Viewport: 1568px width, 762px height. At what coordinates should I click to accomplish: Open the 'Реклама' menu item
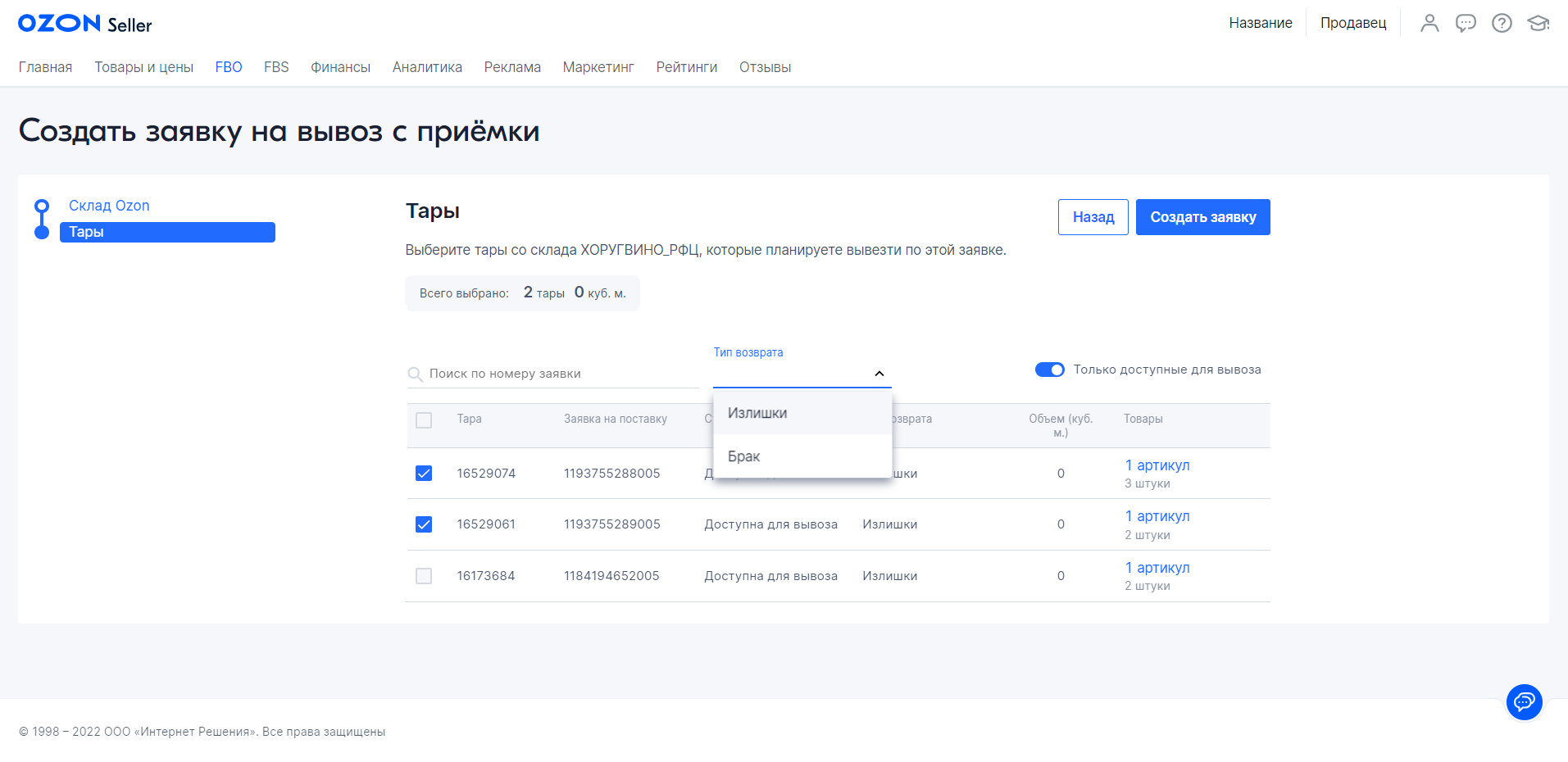pos(512,67)
